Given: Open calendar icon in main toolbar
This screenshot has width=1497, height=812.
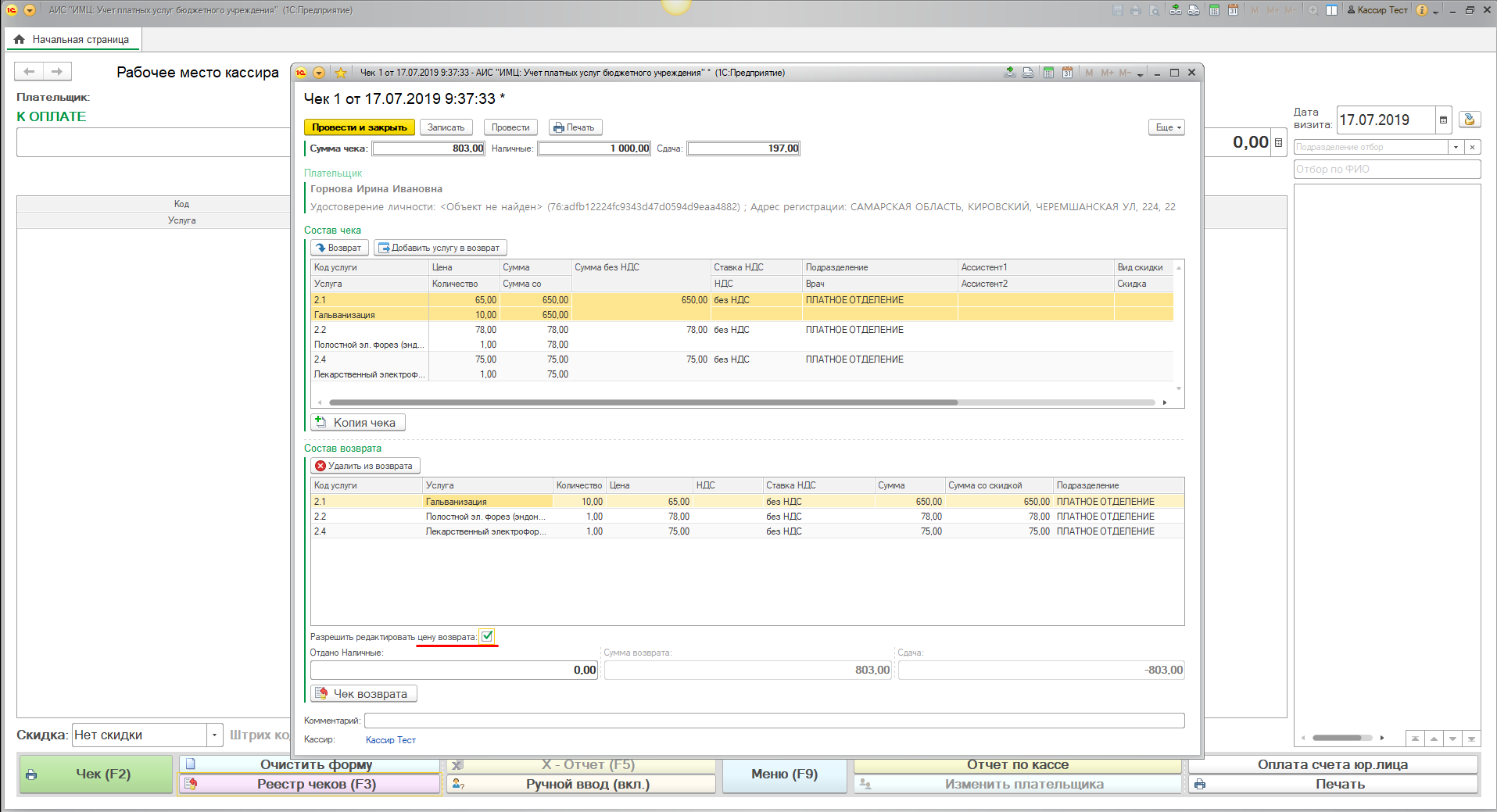Looking at the screenshot, I should pos(1233,10).
